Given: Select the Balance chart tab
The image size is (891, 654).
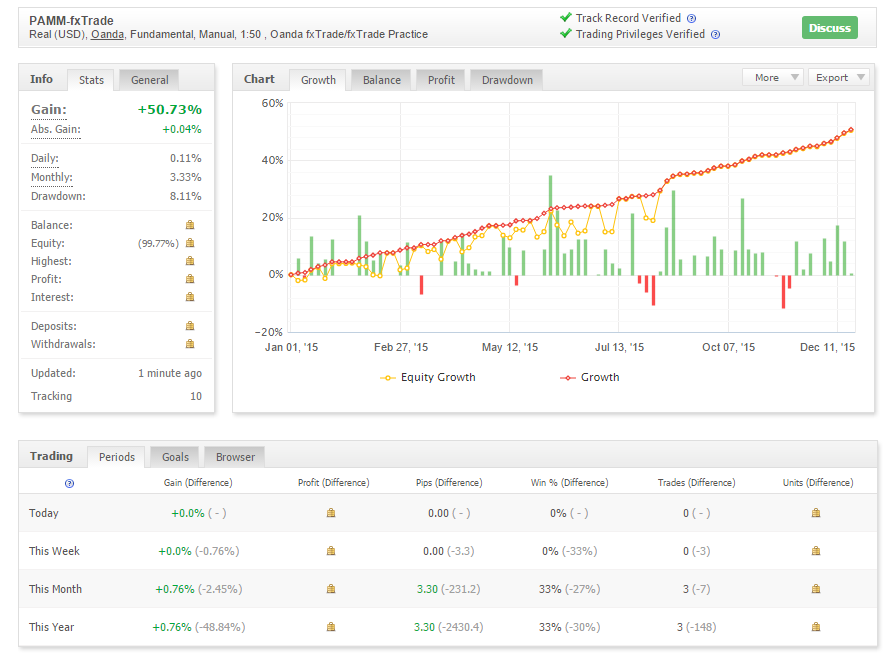Looking at the screenshot, I should pos(381,80).
